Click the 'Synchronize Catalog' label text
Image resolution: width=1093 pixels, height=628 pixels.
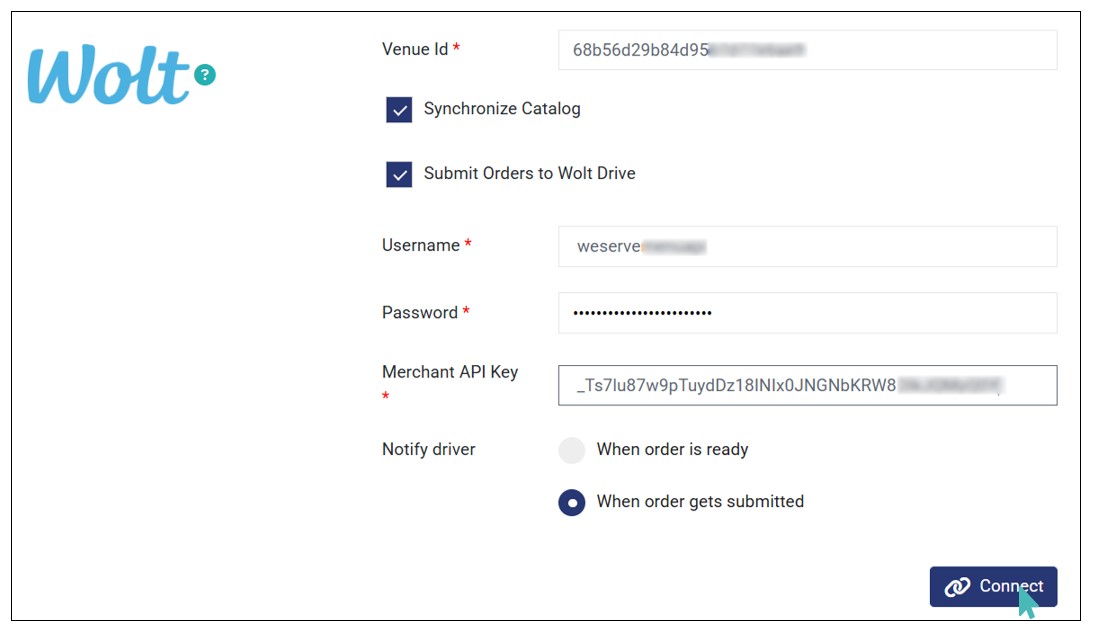coord(501,109)
